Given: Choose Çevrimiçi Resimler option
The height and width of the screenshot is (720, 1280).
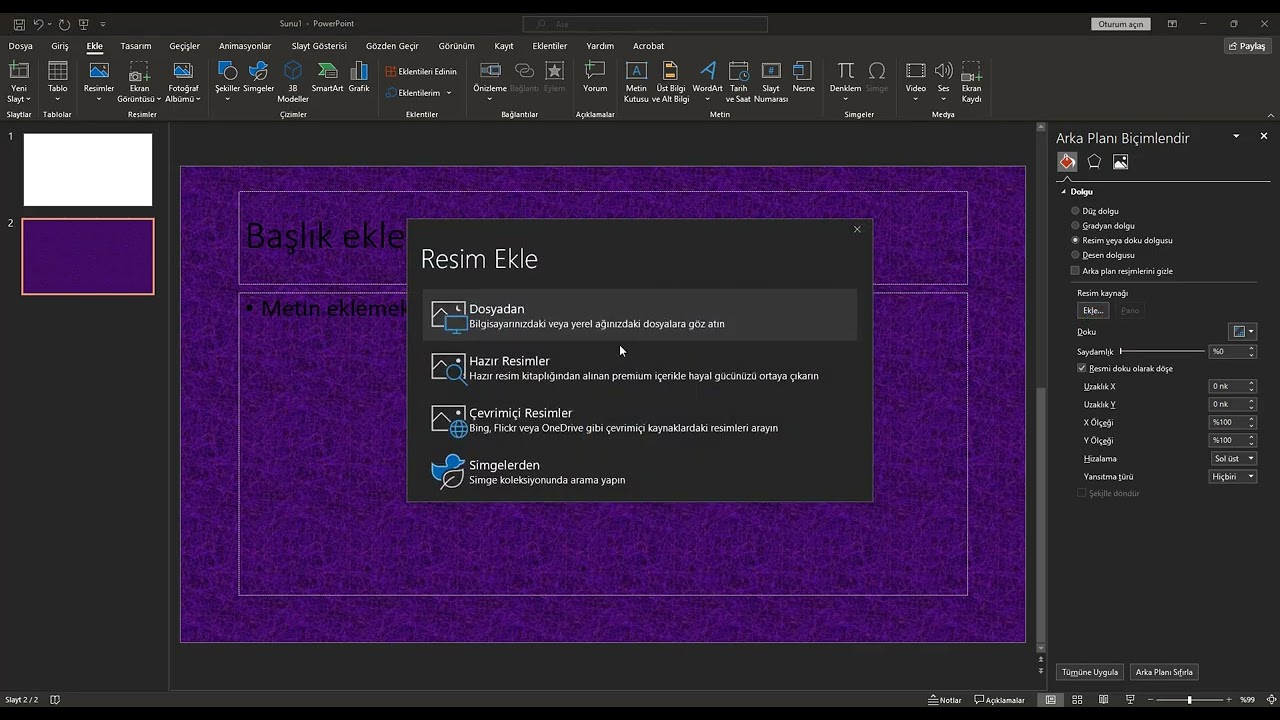Looking at the screenshot, I should [640, 420].
